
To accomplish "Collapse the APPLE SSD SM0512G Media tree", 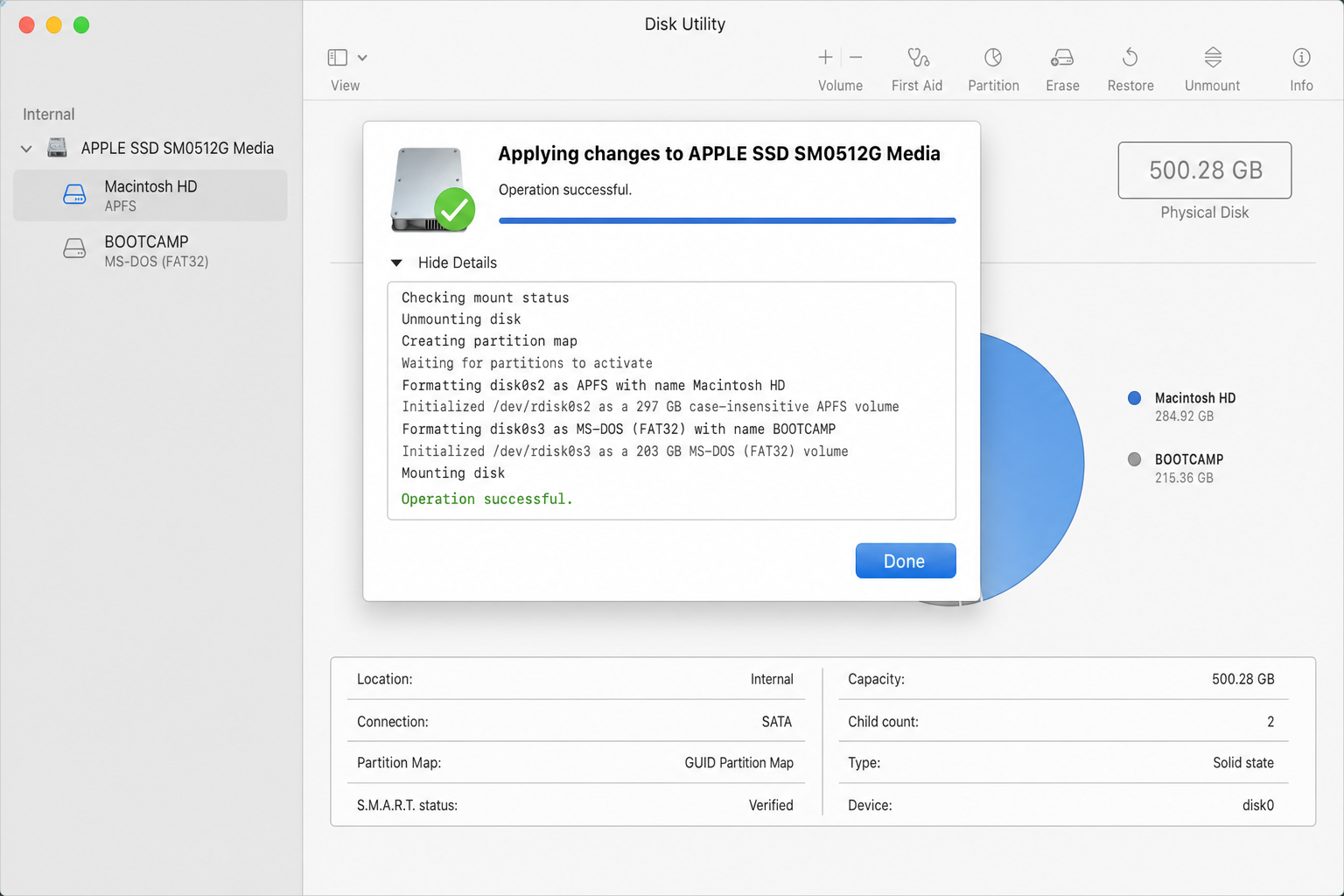I will click(26, 149).
